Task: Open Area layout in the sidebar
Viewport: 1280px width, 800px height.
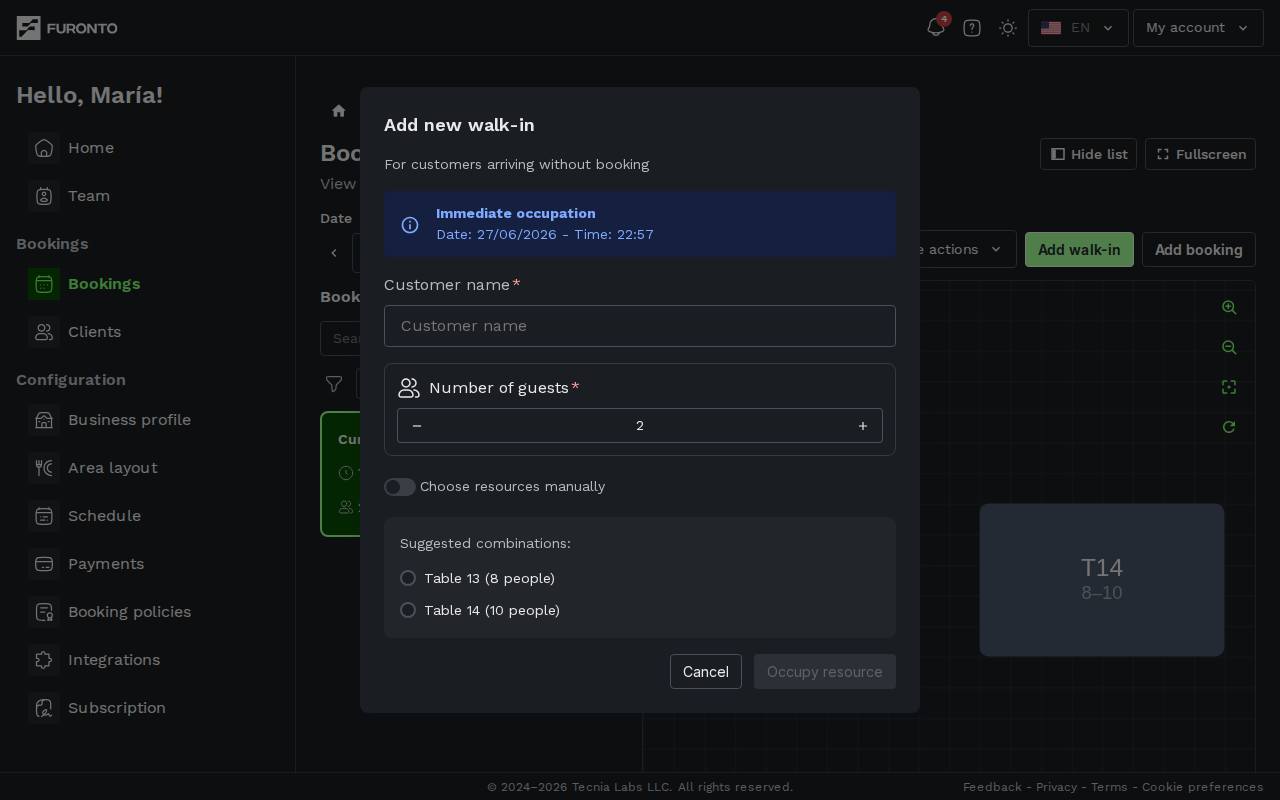Action: tap(113, 468)
